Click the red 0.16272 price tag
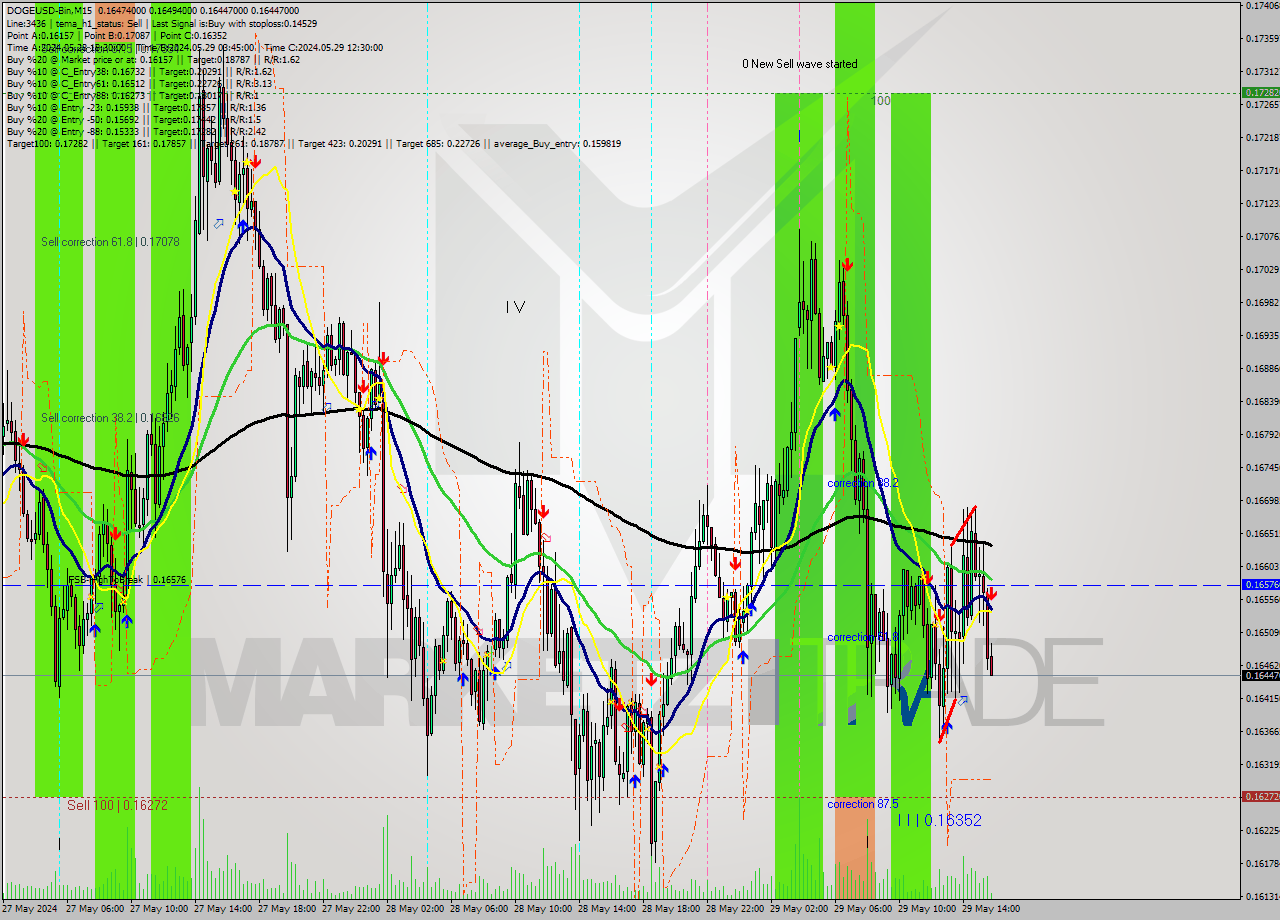 pos(1259,796)
